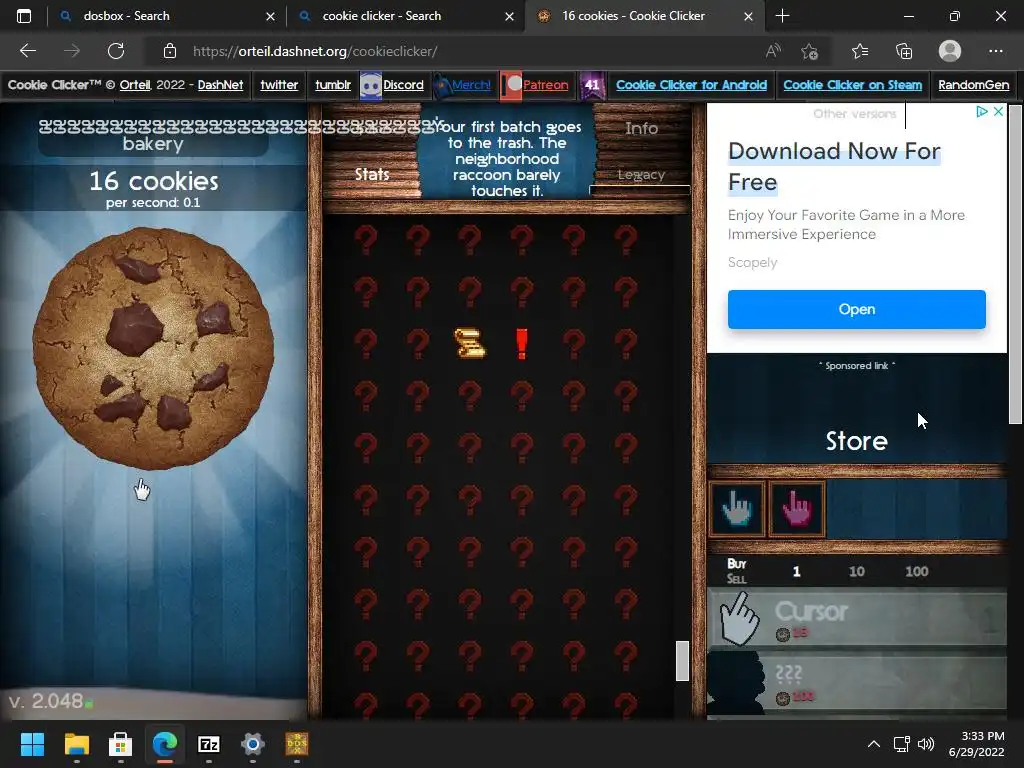Open the Stats menu
Screen dimensions: 1024x768
(372, 174)
